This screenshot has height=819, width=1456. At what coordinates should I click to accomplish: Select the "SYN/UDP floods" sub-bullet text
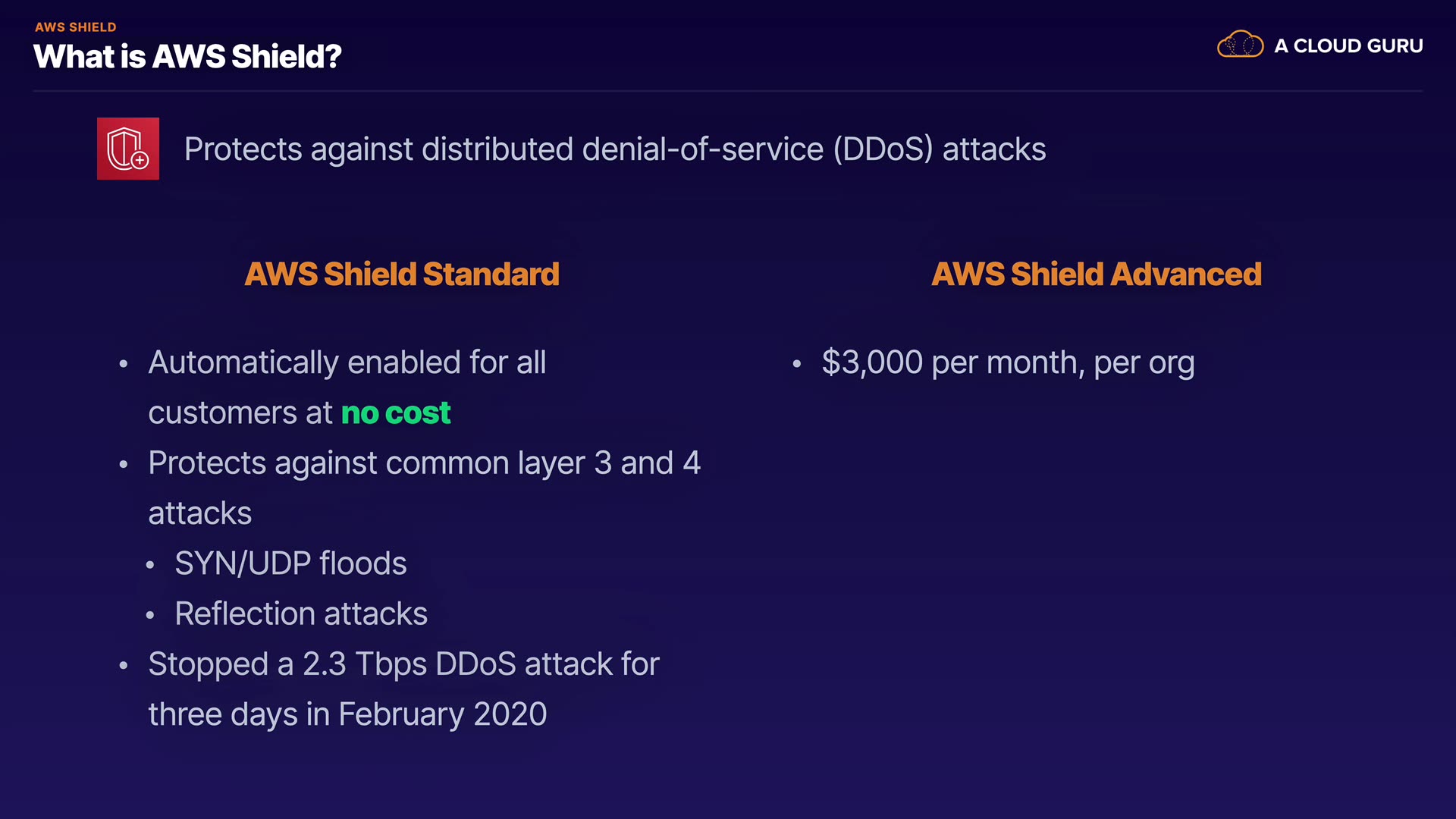click(x=290, y=563)
